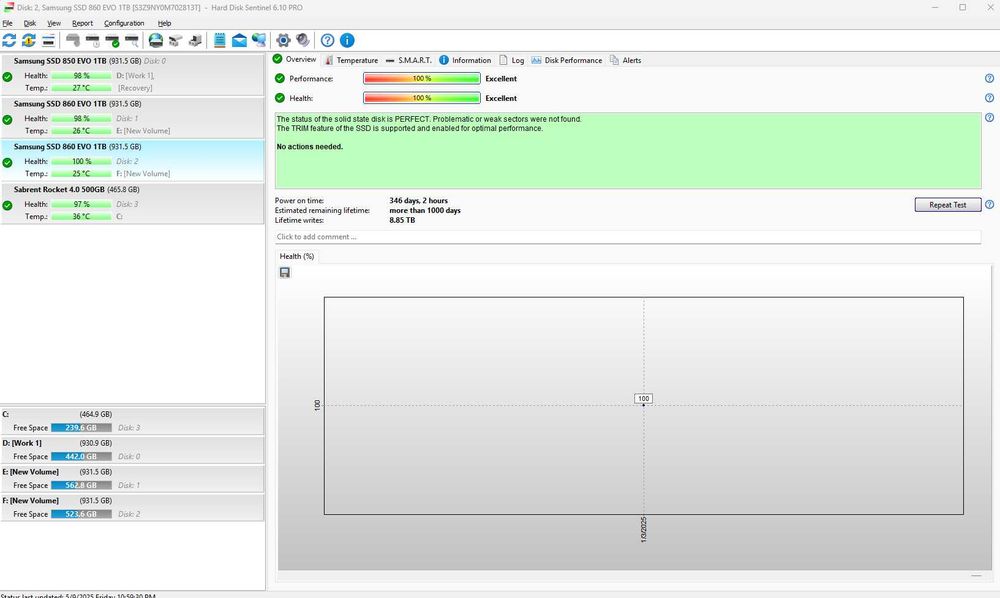Click the blue refresh arrows toolbar icon
1000x598 pixels.
pyautogui.click(x=9, y=40)
